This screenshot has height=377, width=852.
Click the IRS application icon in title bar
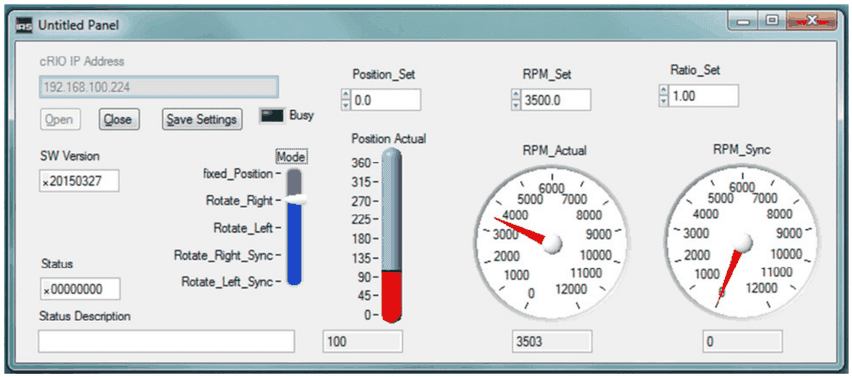(24, 24)
